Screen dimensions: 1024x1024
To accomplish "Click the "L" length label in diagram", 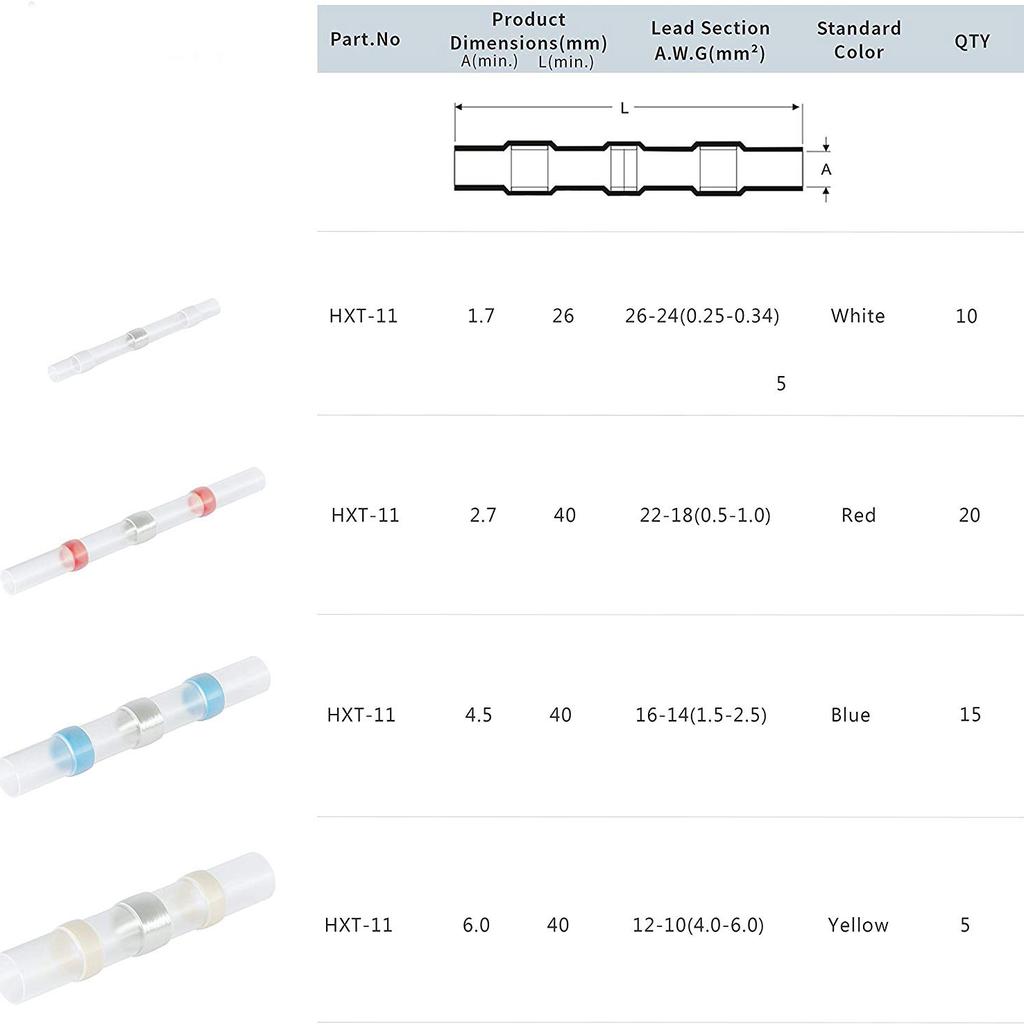I will pyautogui.click(x=625, y=108).
